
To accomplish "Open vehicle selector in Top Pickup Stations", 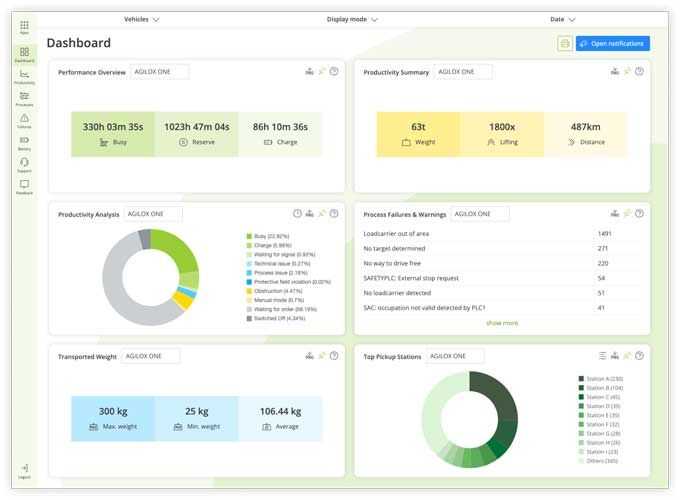I will 455,356.
